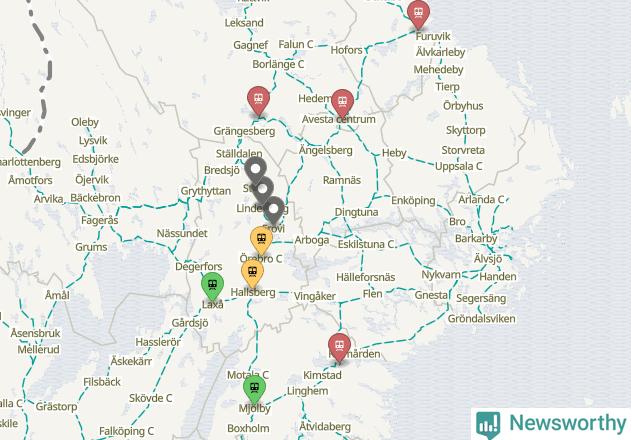Click the yellow train marker above Örebro C
This screenshot has height=440, width=631.
261,240
